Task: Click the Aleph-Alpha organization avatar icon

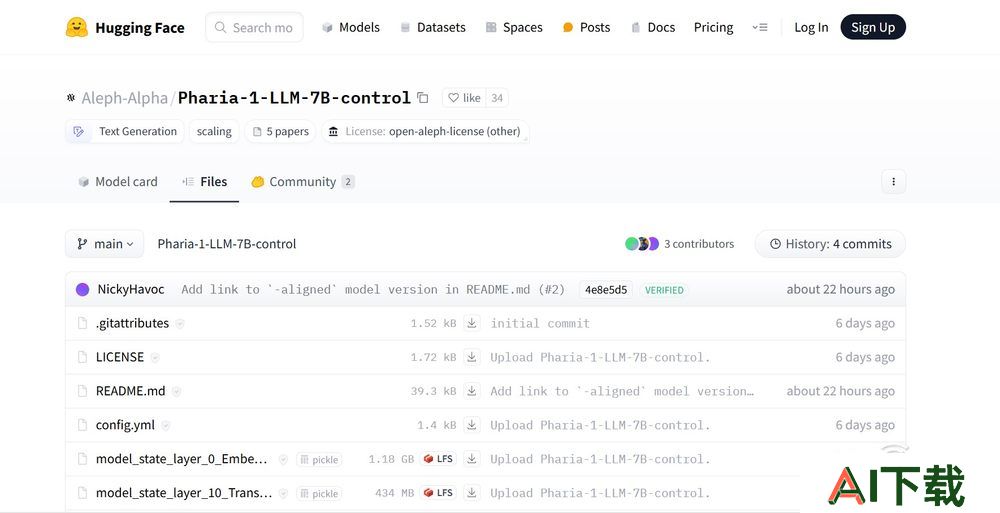Action: [x=71, y=98]
